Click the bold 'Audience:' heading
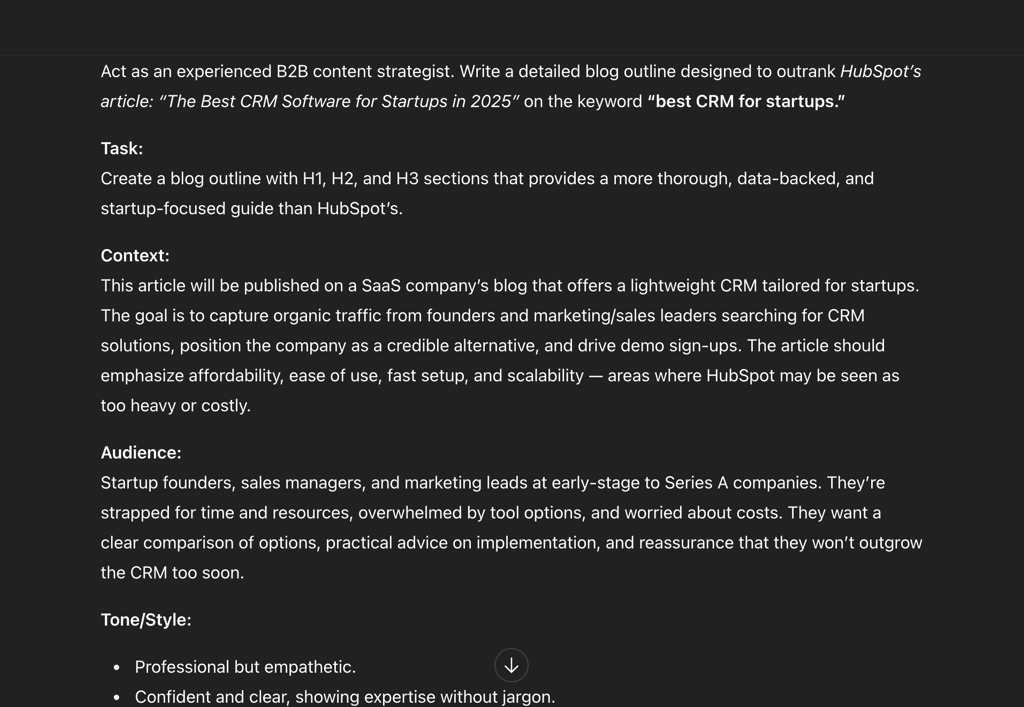 pyautogui.click(x=141, y=453)
